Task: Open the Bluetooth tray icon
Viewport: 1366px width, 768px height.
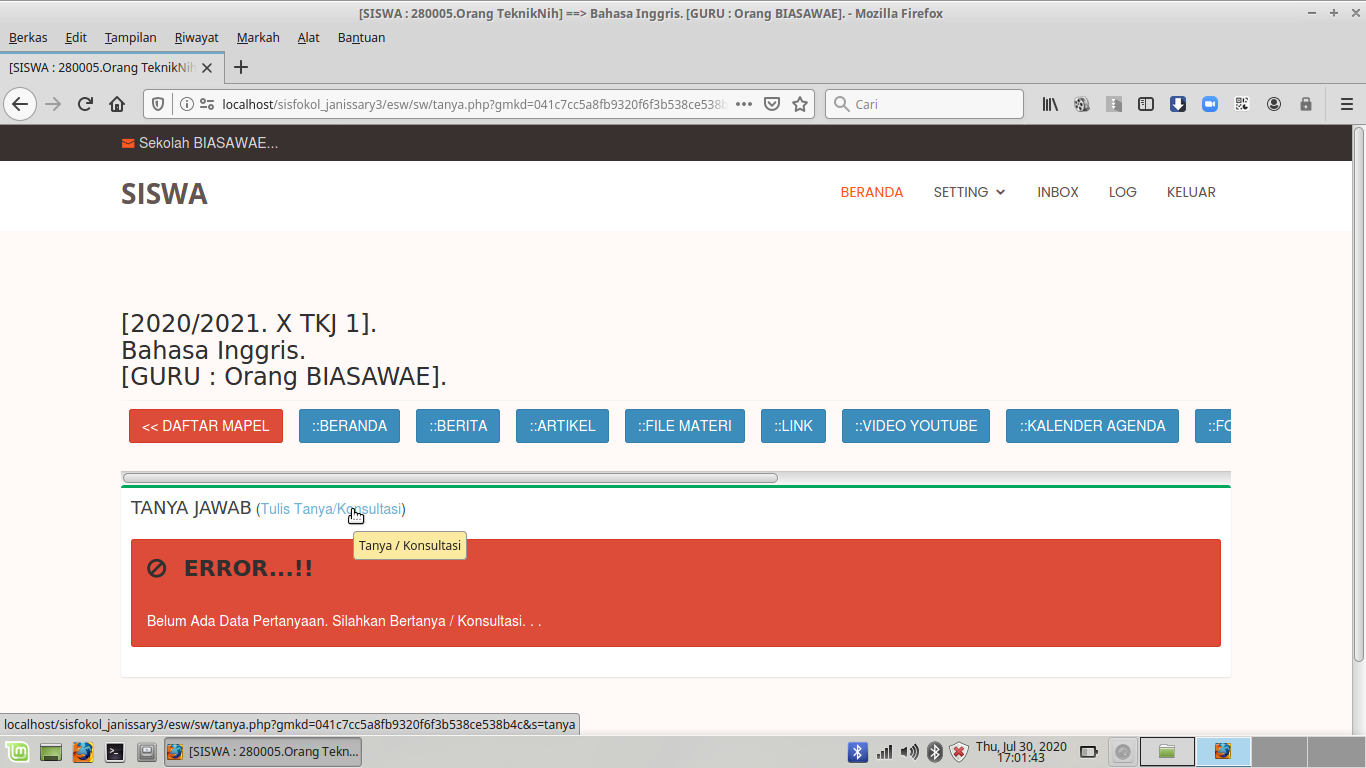Action: click(x=857, y=752)
